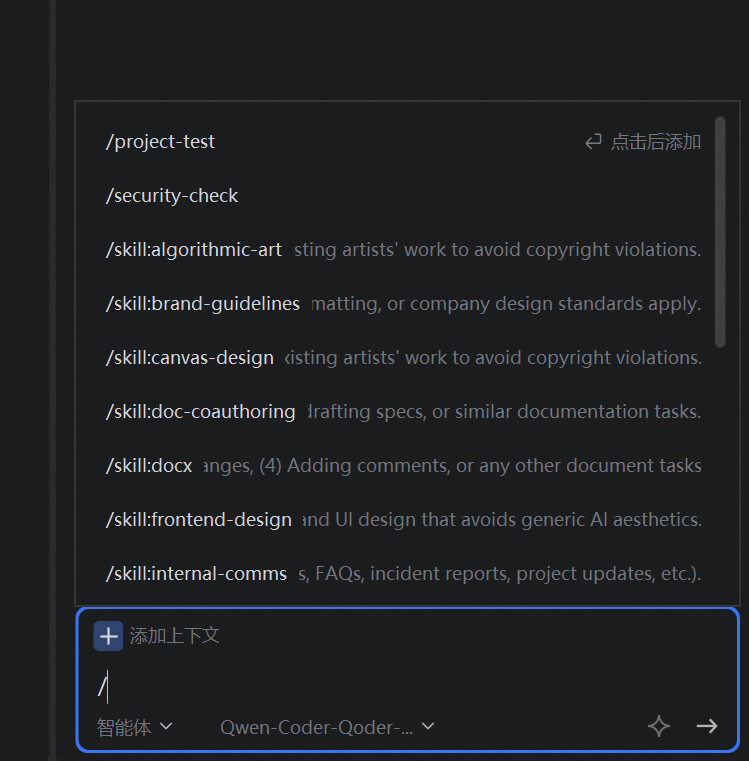Choose the /skill:frontend-design skill
This screenshot has width=749, height=761.
[199, 520]
